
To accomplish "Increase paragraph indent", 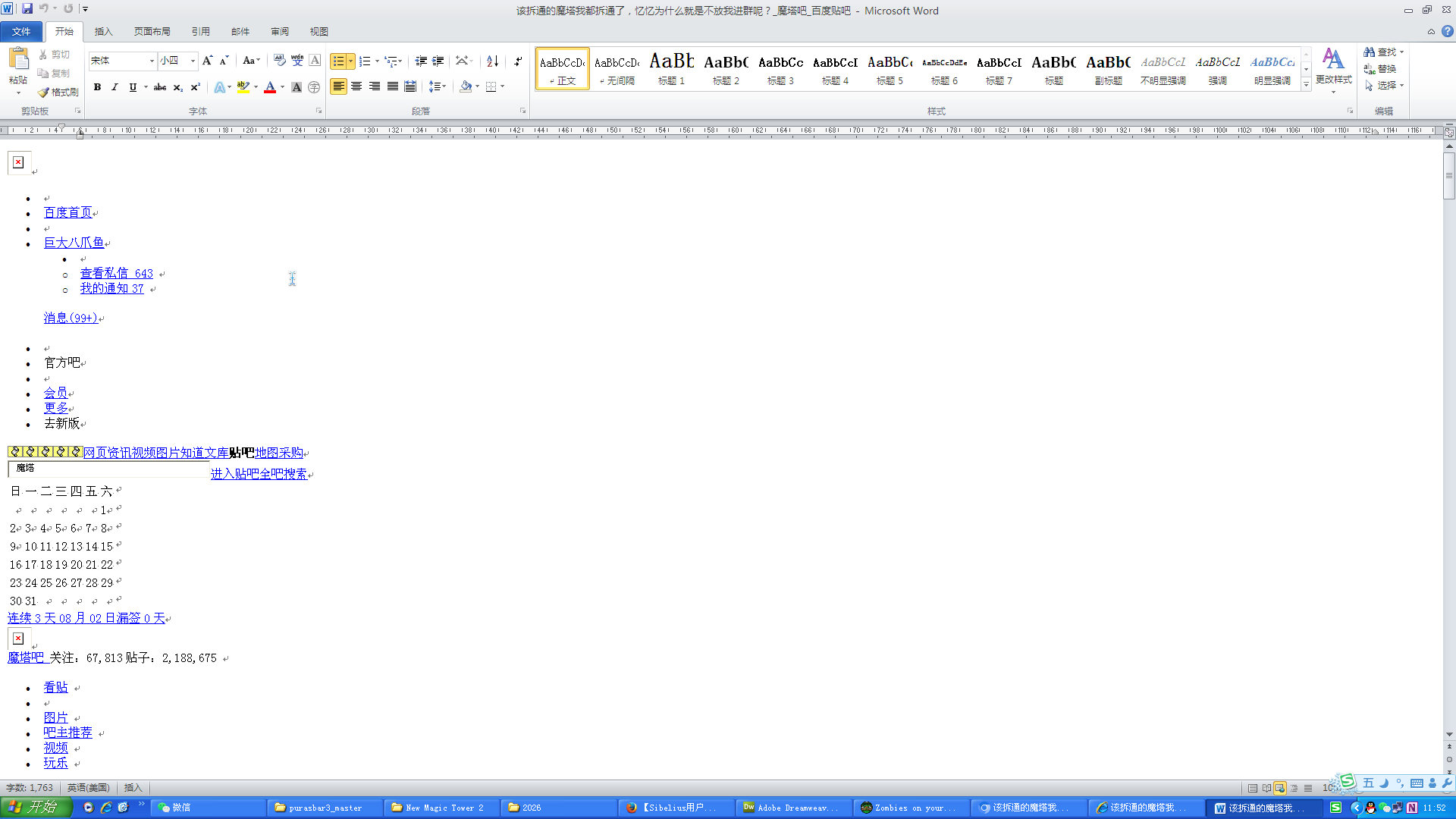I will click(x=438, y=61).
